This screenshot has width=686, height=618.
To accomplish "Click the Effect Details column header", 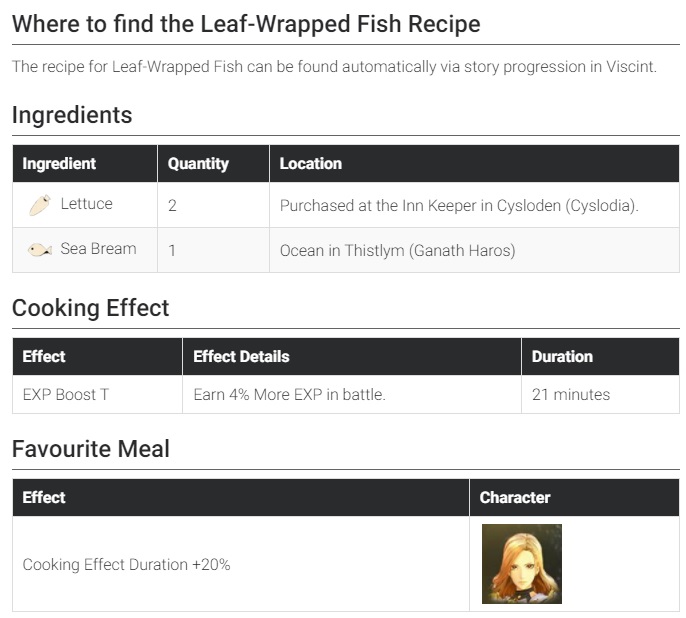I will point(241,357).
